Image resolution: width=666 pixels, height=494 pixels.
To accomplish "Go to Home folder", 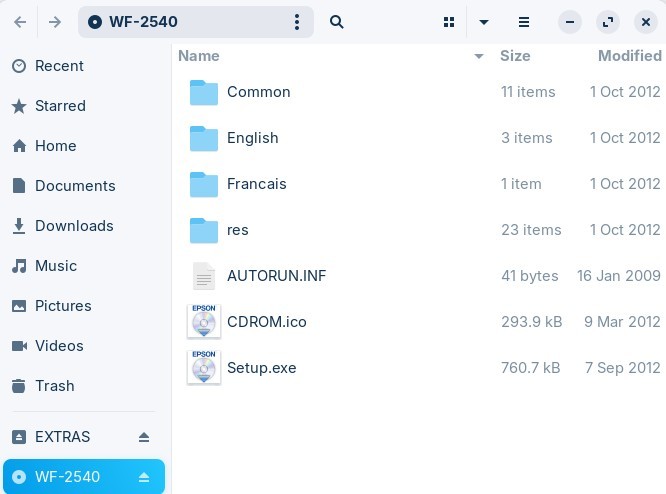I will click(86, 146).
